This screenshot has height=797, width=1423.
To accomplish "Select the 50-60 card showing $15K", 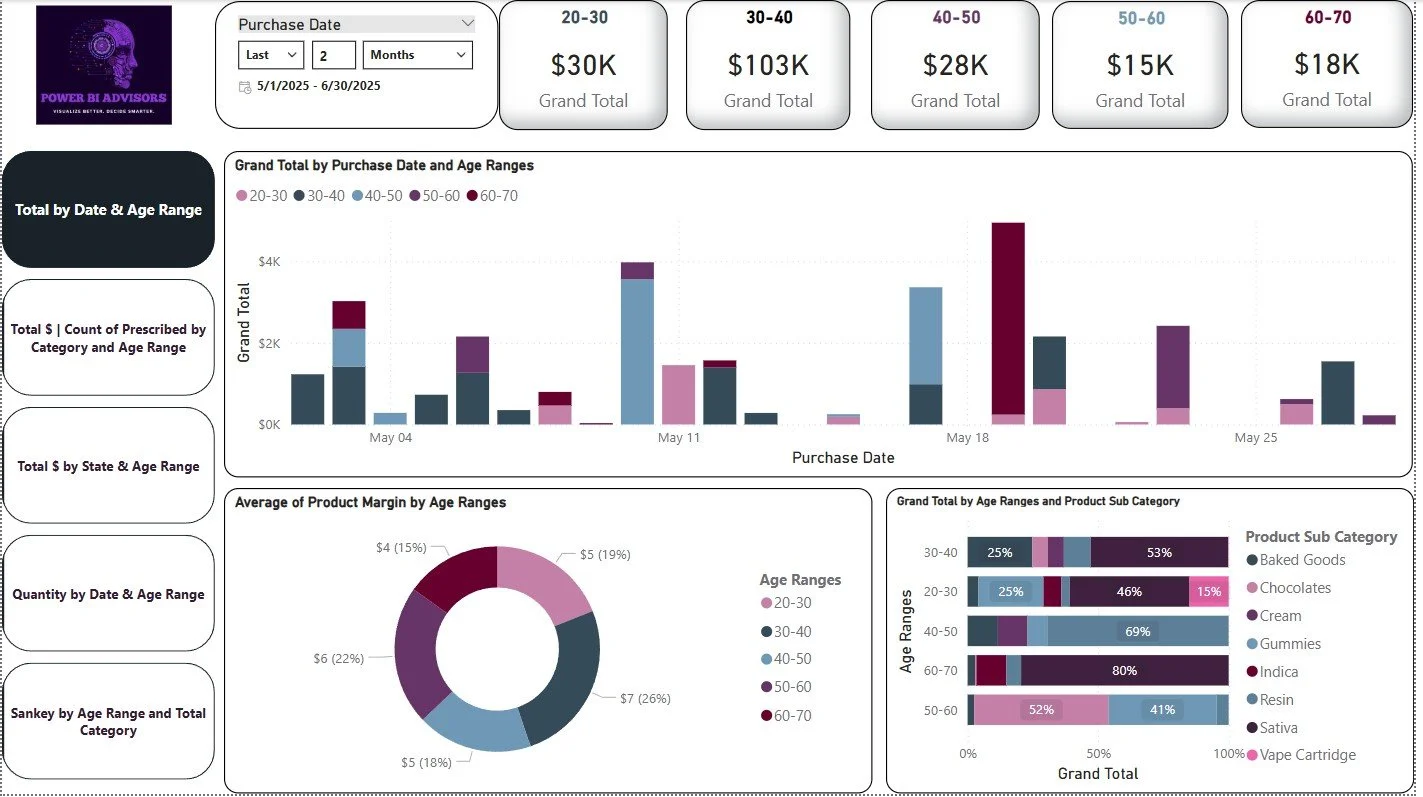I will [1140, 65].
